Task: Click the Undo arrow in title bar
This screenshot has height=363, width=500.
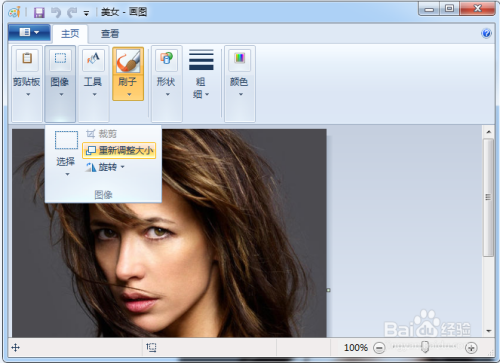Action: [56, 13]
